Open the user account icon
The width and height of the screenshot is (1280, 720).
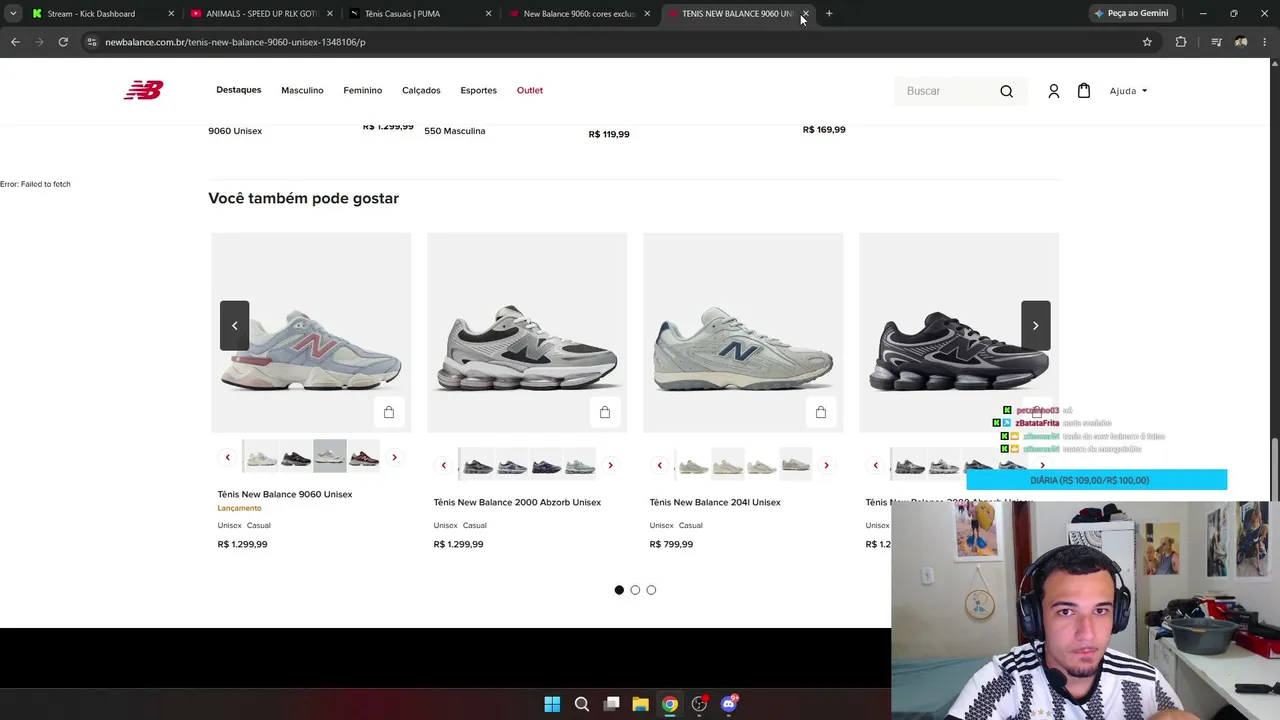click(x=1053, y=91)
